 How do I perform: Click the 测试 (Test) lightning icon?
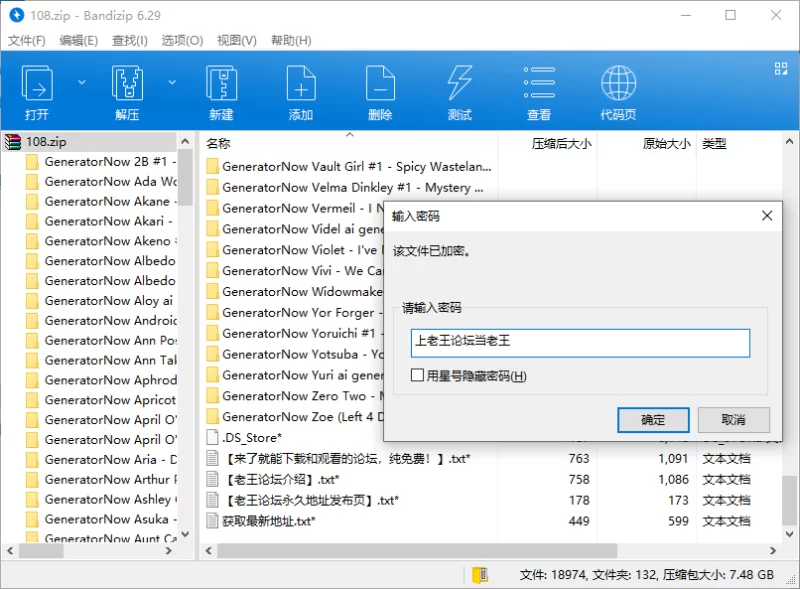point(459,83)
